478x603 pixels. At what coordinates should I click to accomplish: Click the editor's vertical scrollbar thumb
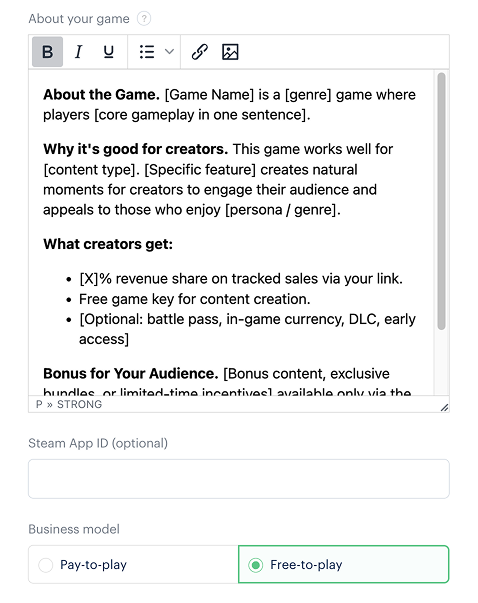click(x=441, y=201)
